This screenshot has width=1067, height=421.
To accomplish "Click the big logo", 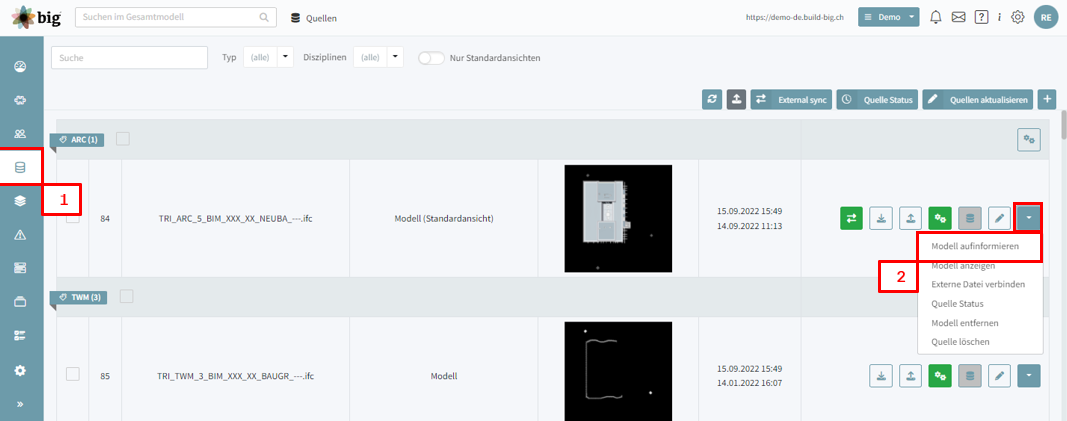I will click(35, 18).
